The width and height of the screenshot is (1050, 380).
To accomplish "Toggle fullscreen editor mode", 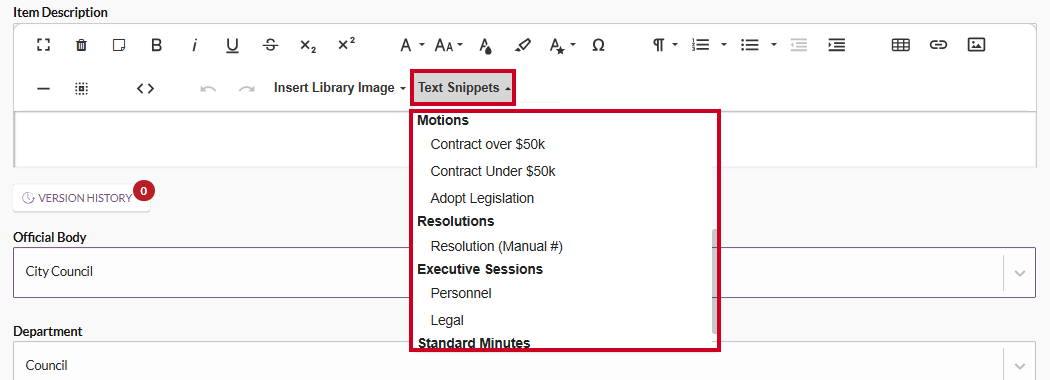I will 44,45.
